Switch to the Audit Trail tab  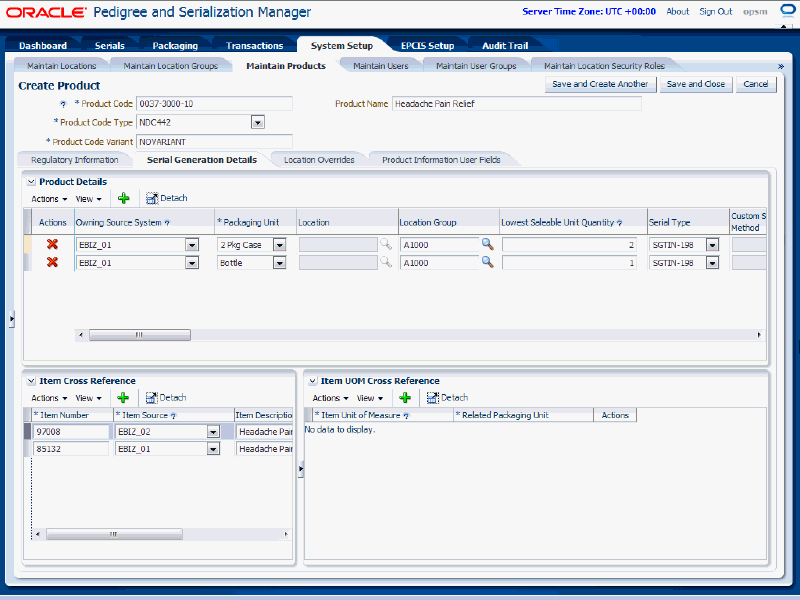coord(505,45)
